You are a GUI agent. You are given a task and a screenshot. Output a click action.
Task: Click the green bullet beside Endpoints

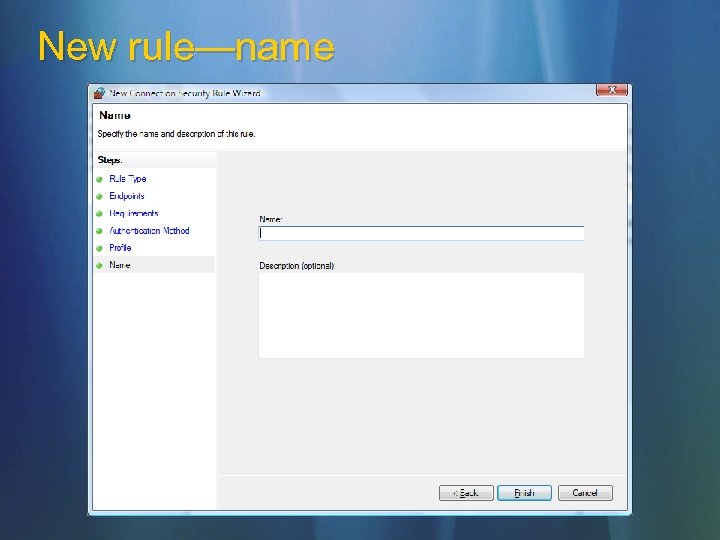tap(99, 197)
